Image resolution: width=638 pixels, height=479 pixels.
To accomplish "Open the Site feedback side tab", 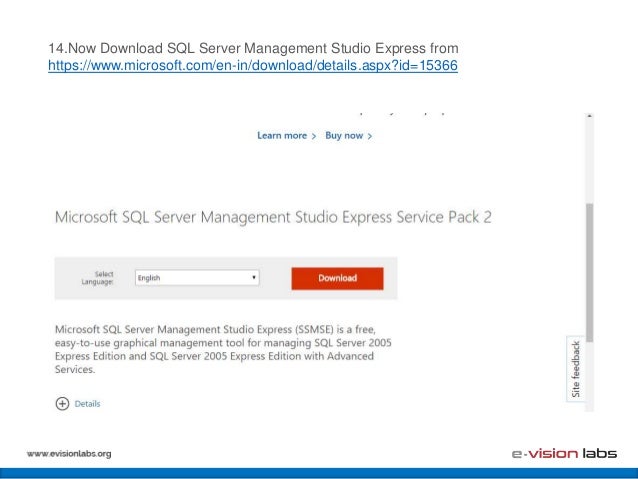I will click(x=576, y=369).
